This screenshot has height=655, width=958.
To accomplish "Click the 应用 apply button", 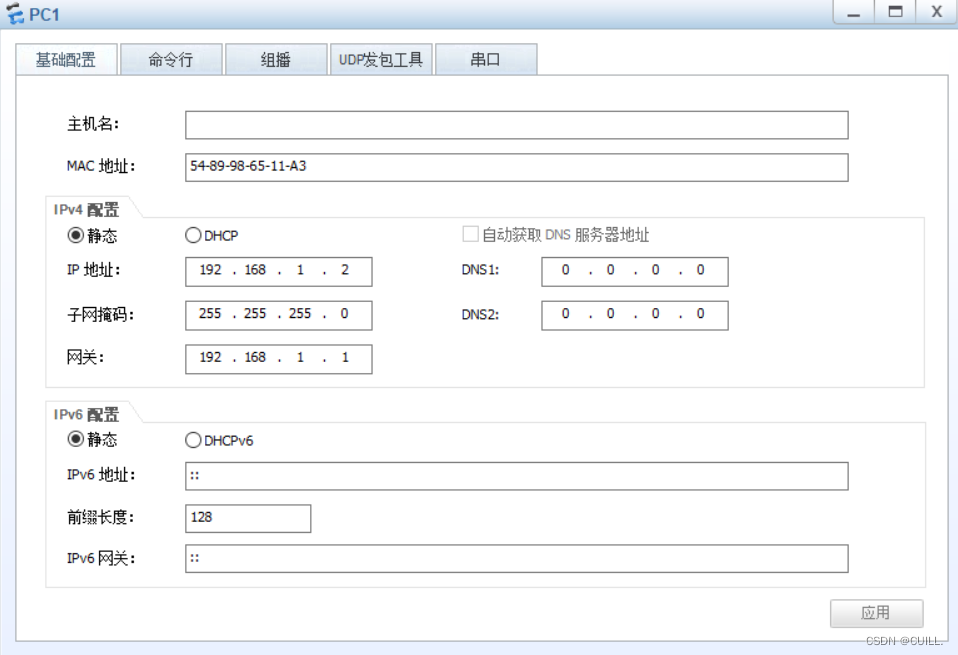I will tap(876, 613).
